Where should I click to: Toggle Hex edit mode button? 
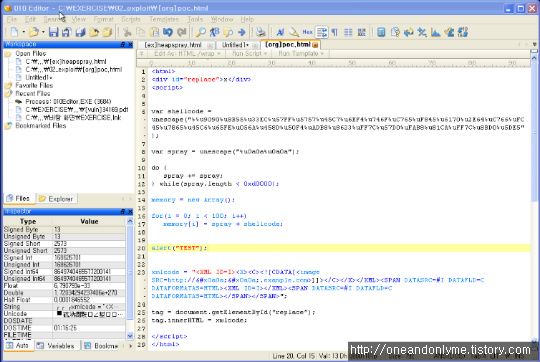click(308, 32)
